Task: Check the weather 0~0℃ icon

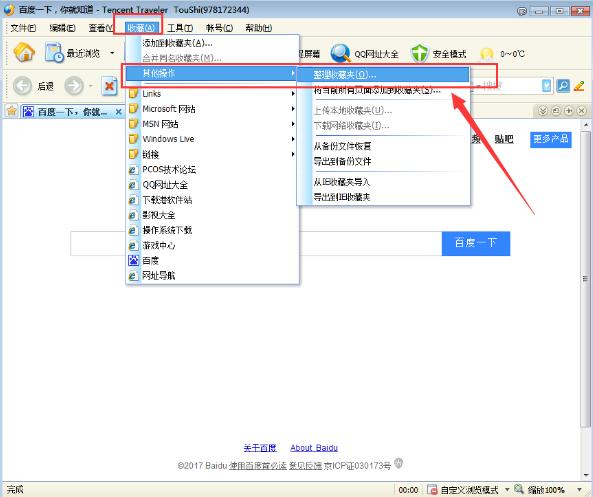Action: (x=487, y=54)
